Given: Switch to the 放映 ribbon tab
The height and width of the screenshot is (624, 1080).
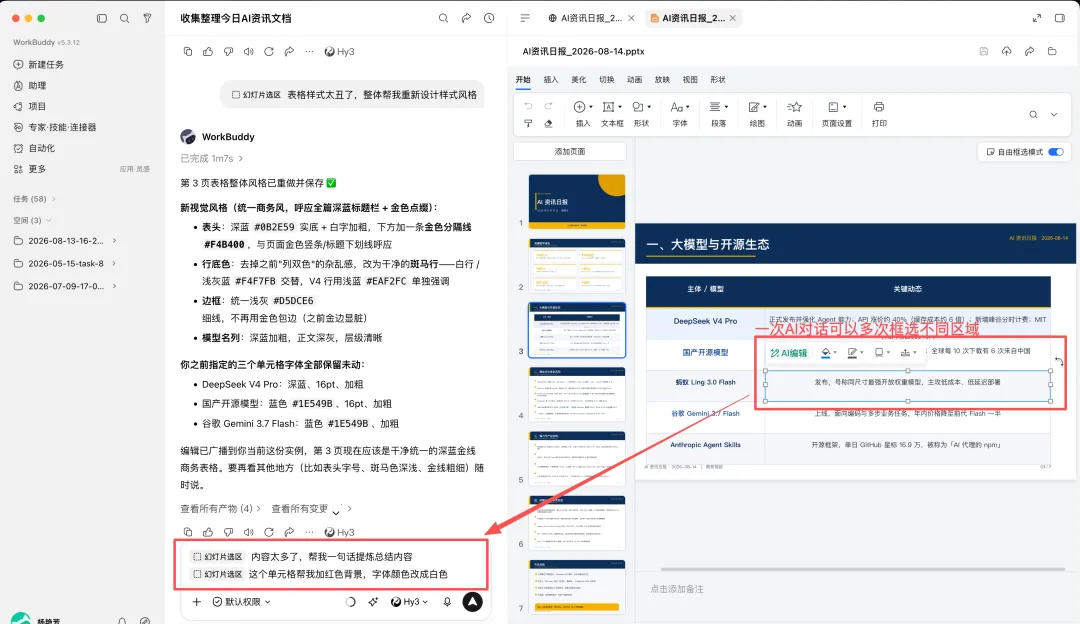Looking at the screenshot, I should (x=662, y=80).
